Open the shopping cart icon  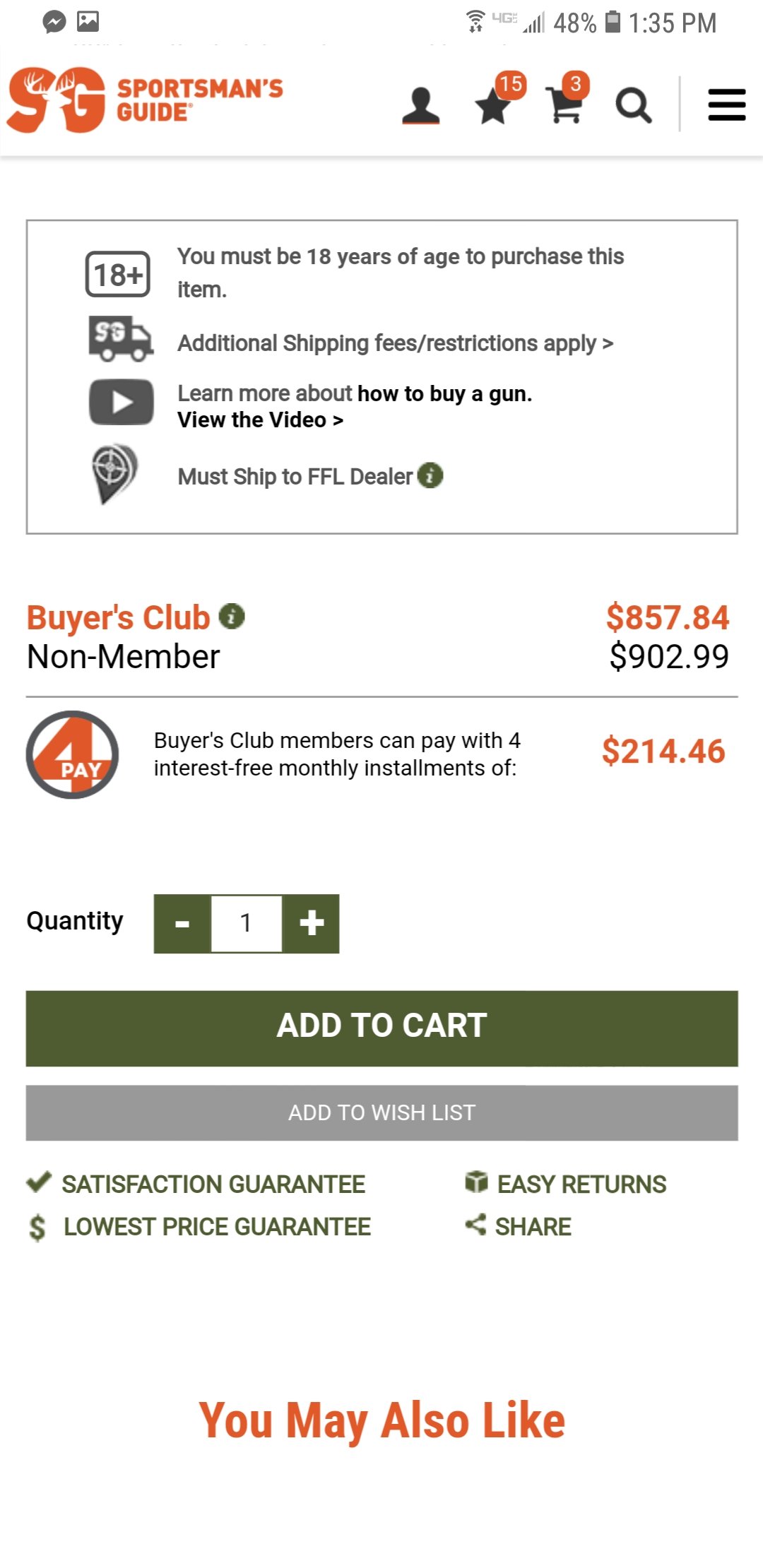point(565,106)
